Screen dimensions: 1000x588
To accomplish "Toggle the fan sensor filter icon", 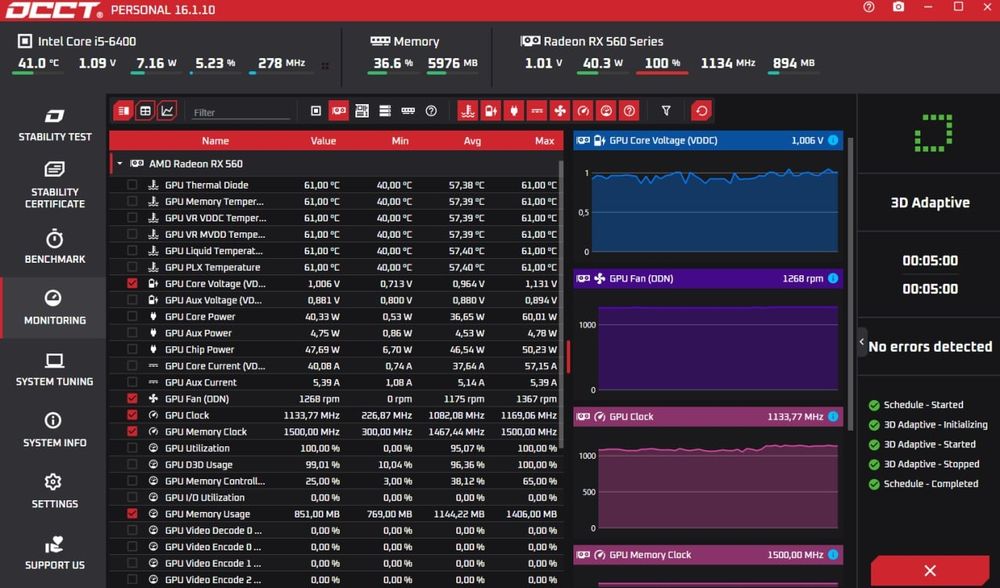I will coord(560,111).
